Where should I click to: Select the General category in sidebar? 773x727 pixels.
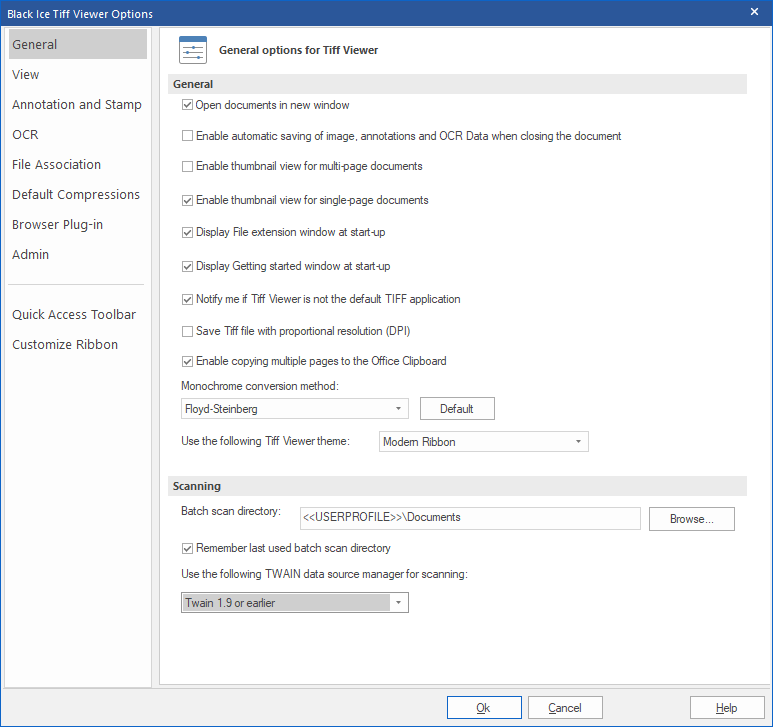78,44
